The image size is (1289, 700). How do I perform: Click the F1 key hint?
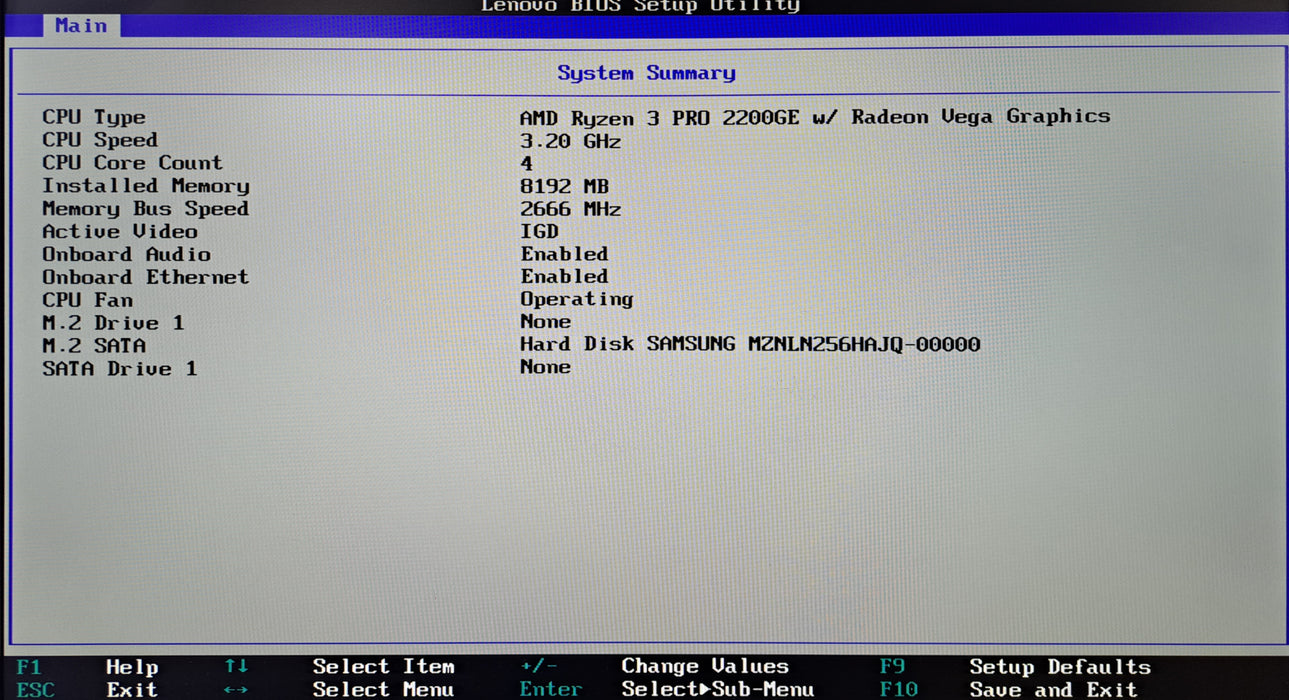point(29,666)
